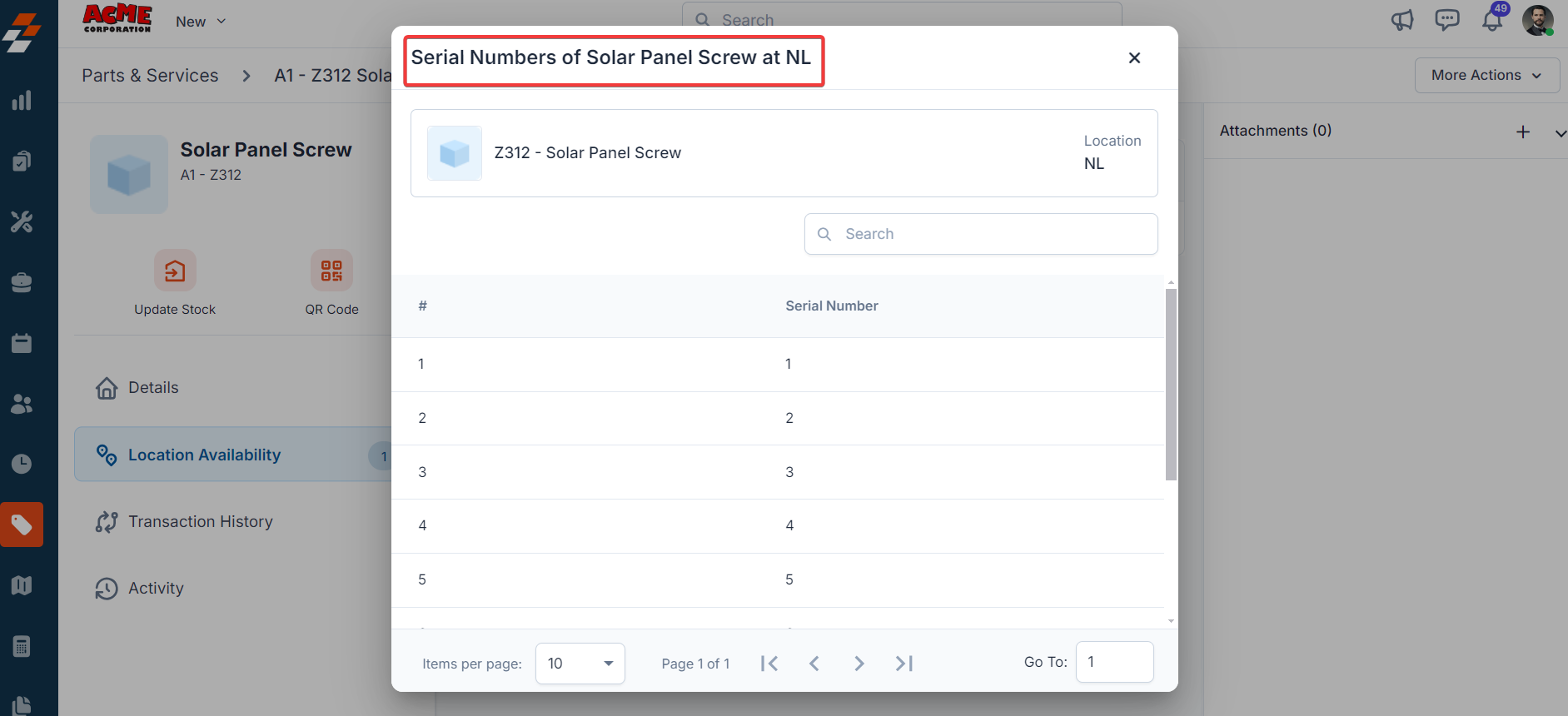1568x716 pixels.
Task: Open the notifications bell icon
Action: tap(1492, 20)
